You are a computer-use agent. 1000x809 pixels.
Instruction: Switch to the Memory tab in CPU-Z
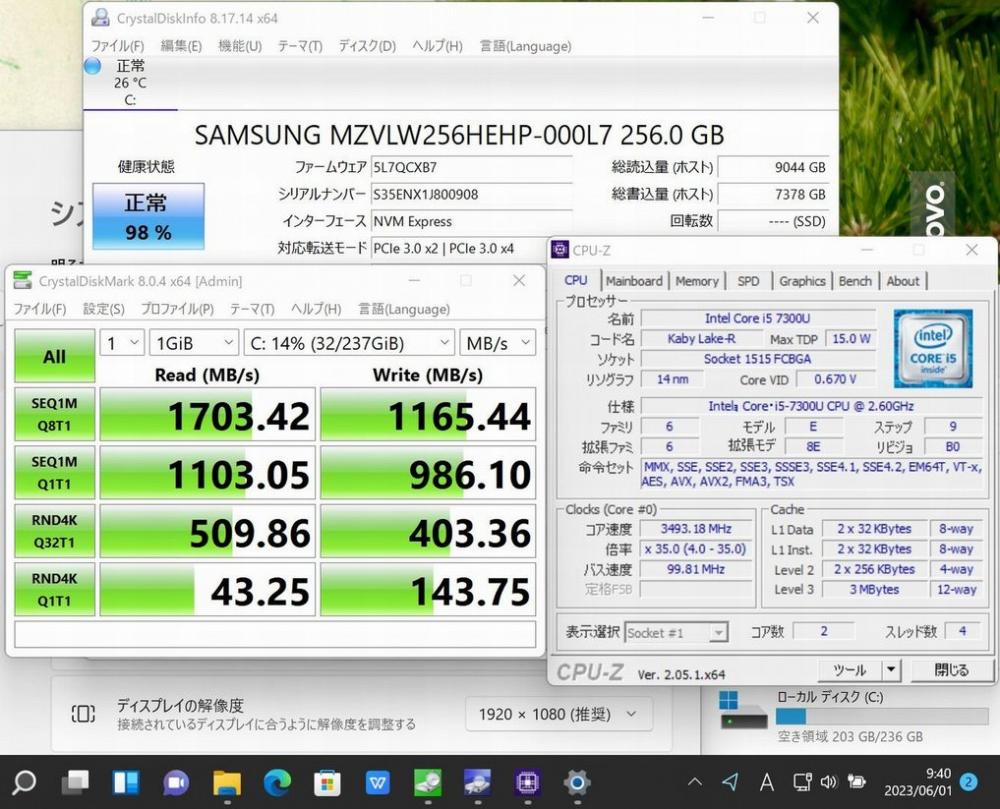point(696,281)
